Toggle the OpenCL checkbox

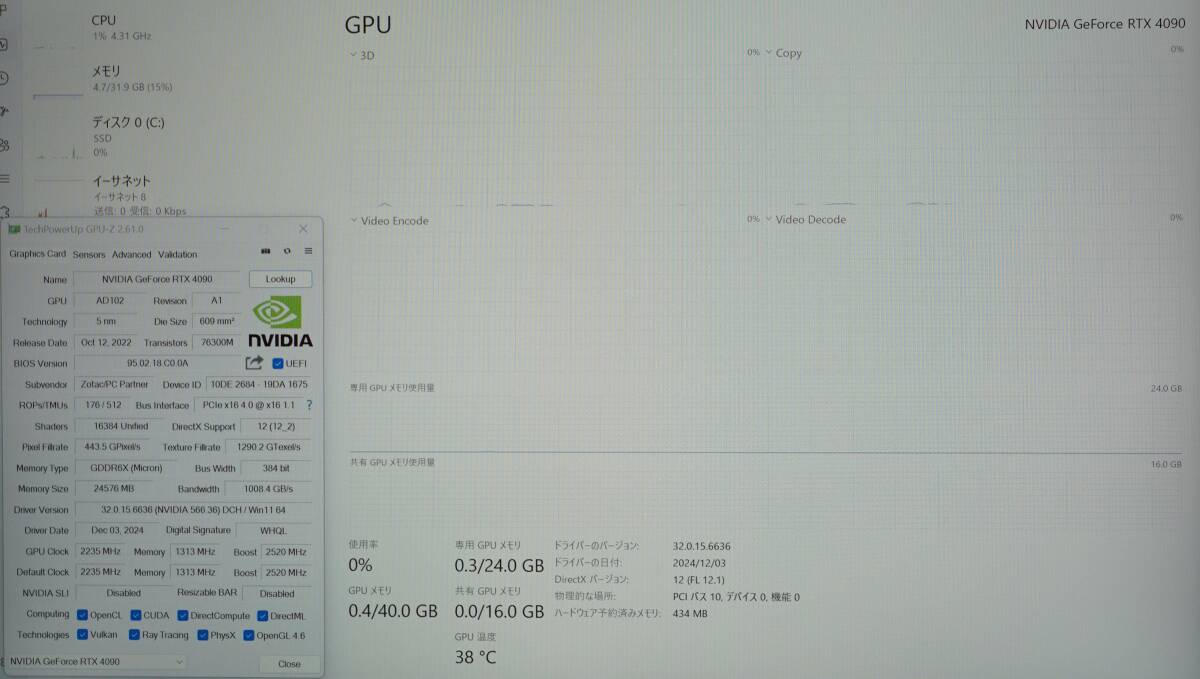(82, 615)
